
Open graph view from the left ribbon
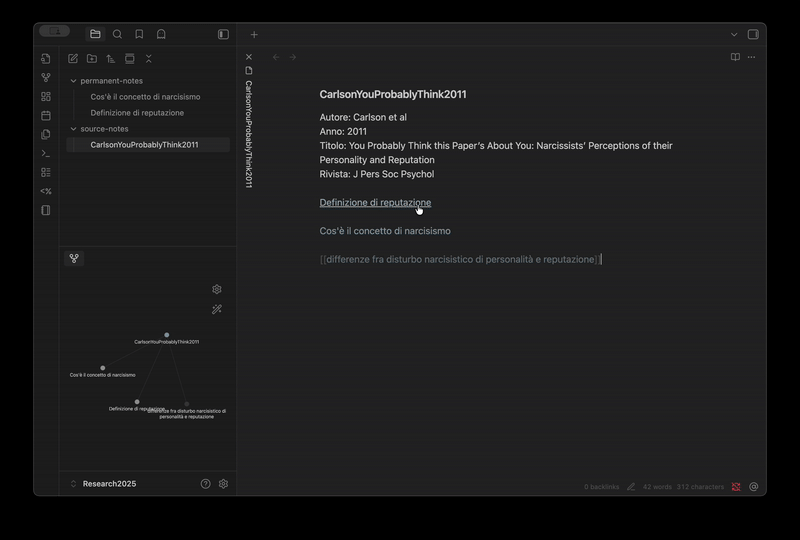pyautogui.click(x=46, y=78)
